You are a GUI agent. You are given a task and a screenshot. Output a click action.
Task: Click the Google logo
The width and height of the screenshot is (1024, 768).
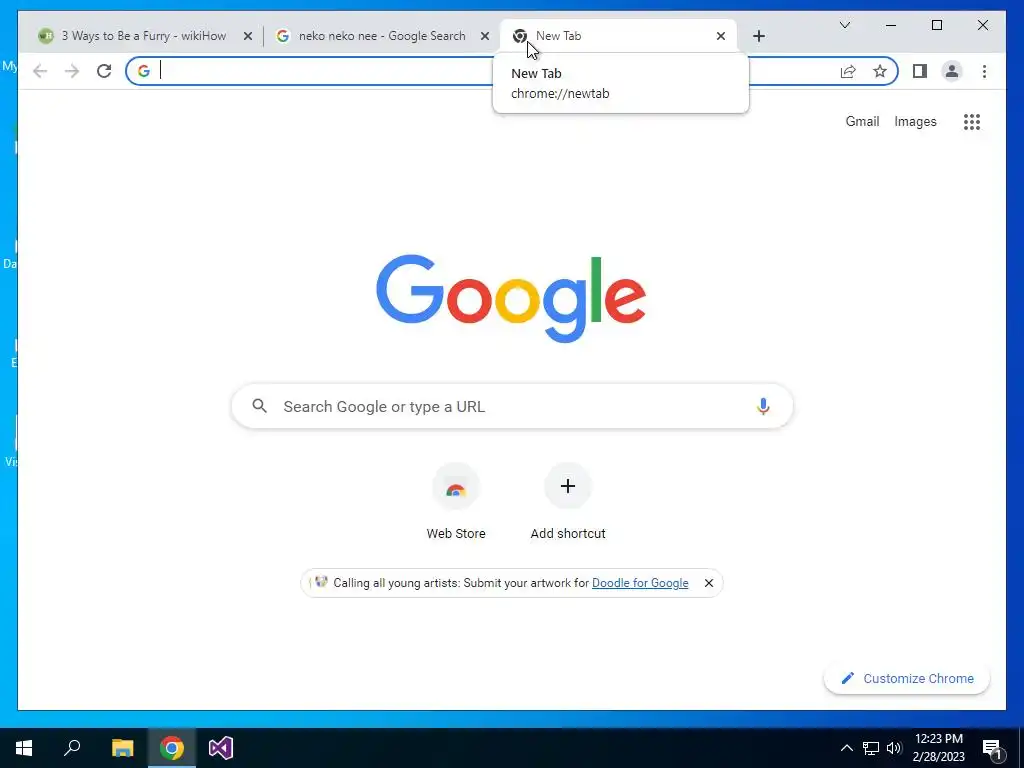tap(511, 298)
